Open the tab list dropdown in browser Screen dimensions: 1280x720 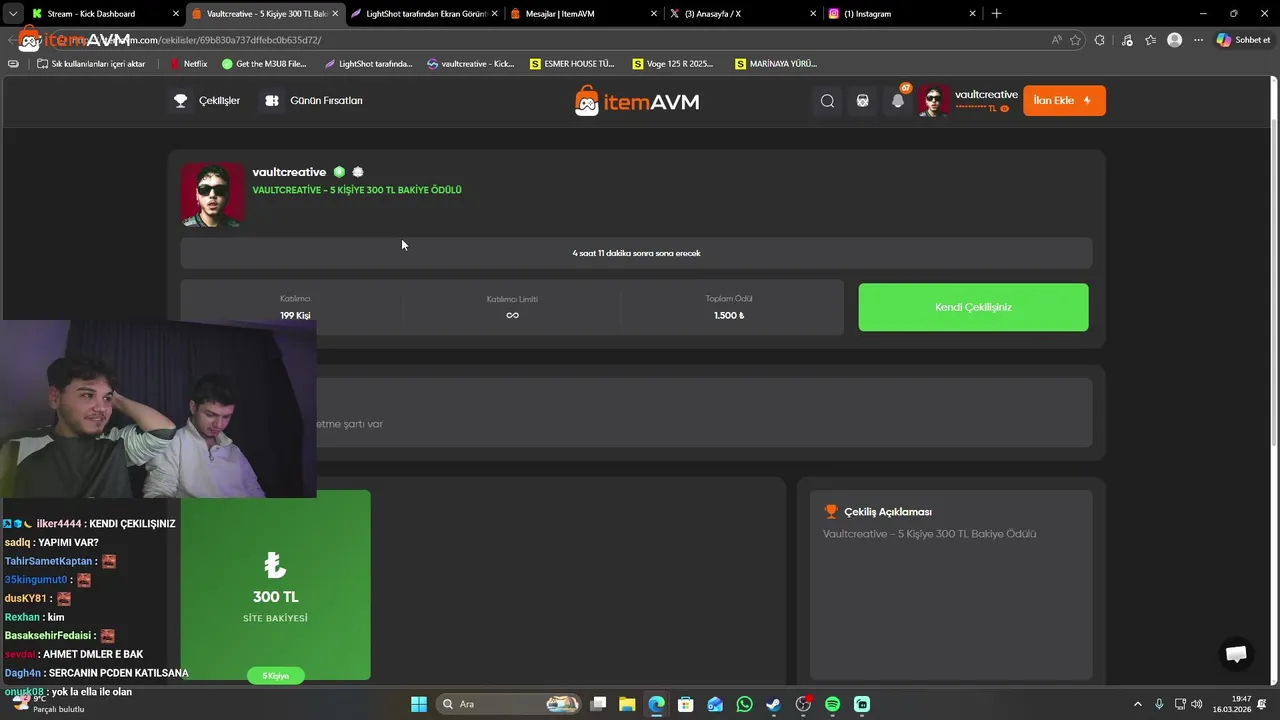click(x=13, y=14)
